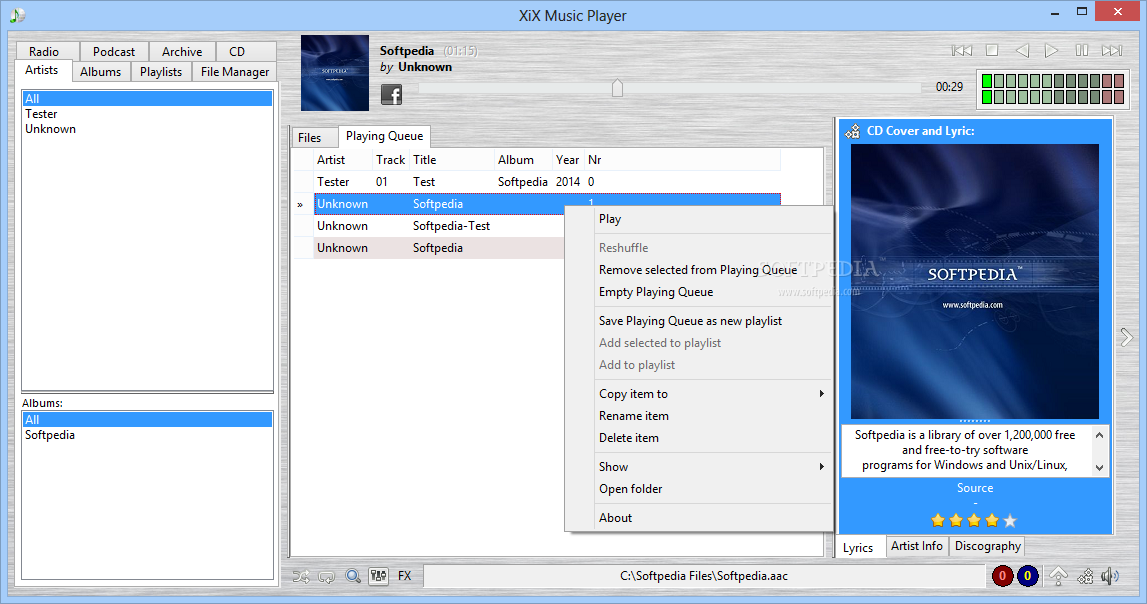Click the red 0 counter circle
The width and height of the screenshot is (1147, 604).
point(1002,576)
